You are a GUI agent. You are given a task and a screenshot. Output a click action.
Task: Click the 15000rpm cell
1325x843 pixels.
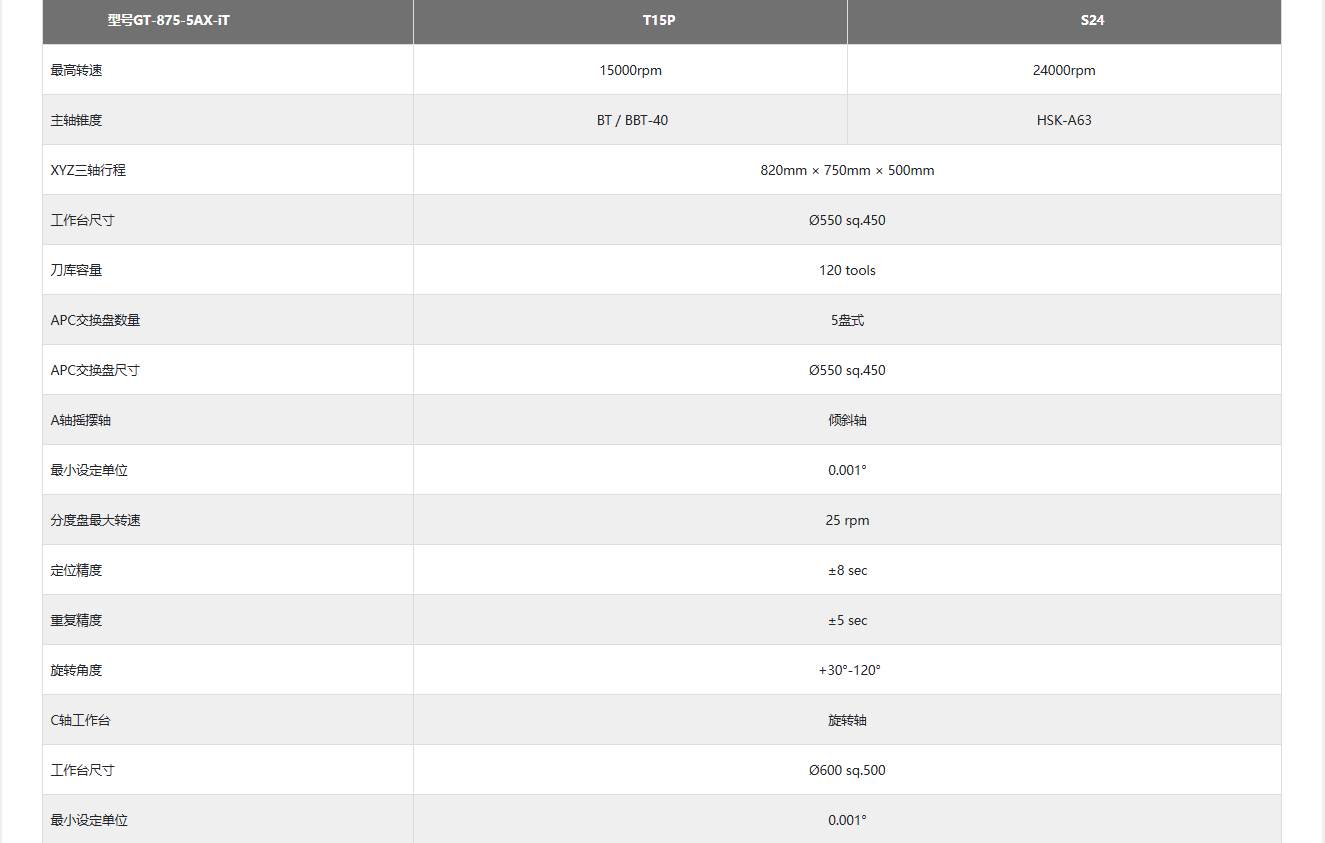click(630, 70)
